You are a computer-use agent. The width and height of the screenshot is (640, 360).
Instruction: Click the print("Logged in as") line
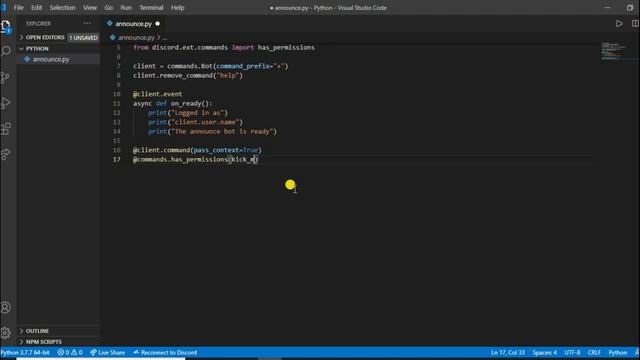pos(188,113)
